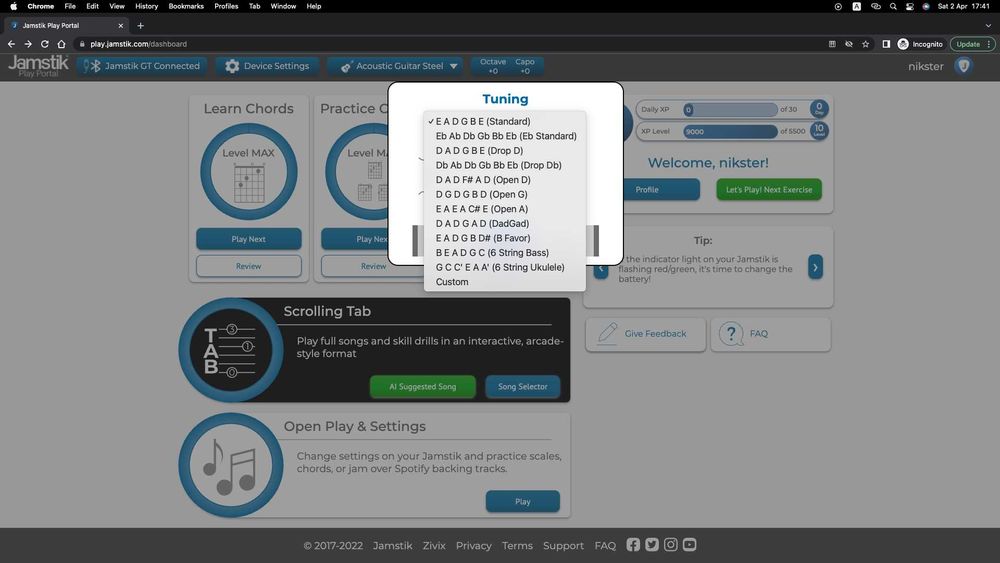Open macOS Spotlight search icon
The image size is (1000, 563).
893,6
